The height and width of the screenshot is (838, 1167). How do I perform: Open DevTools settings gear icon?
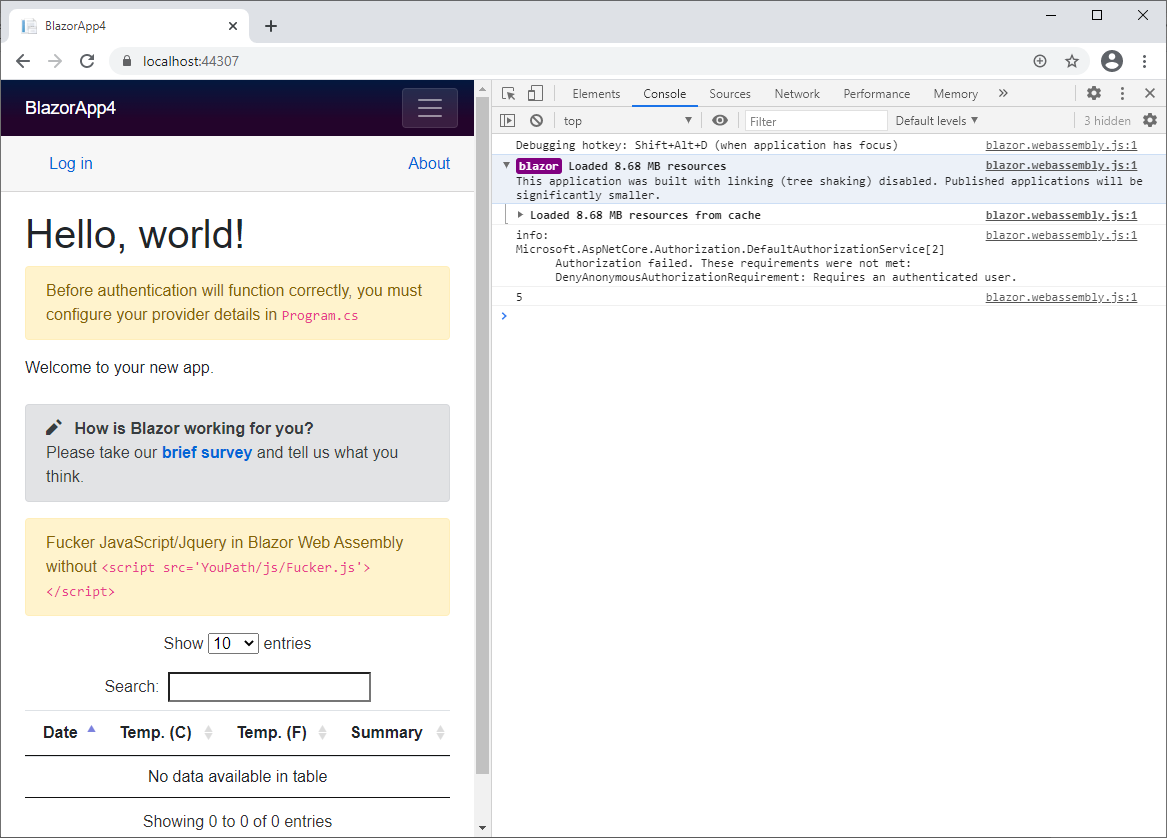tap(1094, 93)
